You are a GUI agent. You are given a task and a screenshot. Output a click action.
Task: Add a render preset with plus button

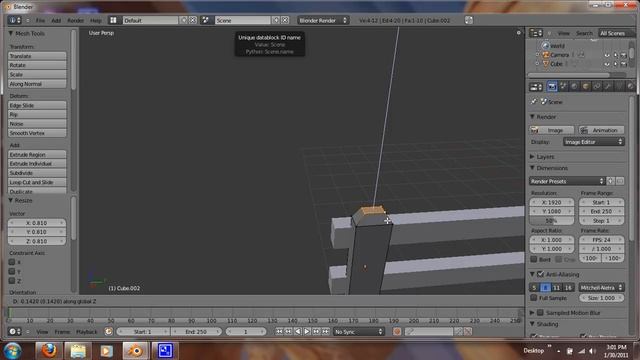[611, 181]
